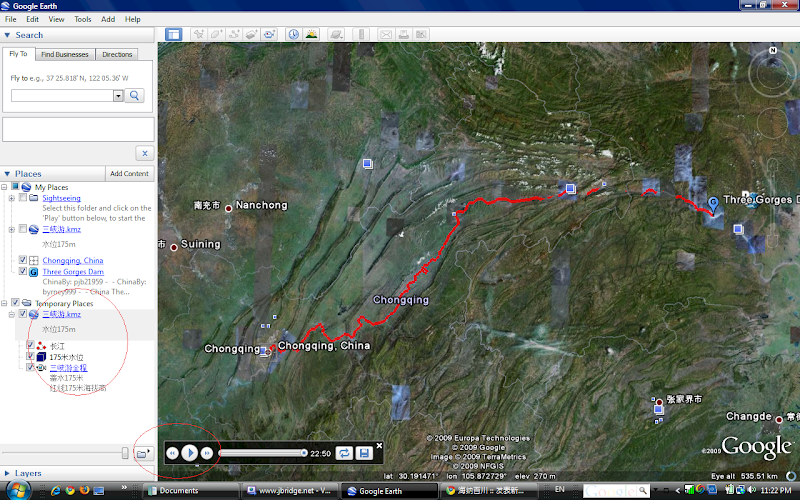Open the File menu
The image size is (800, 500).
point(11,19)
